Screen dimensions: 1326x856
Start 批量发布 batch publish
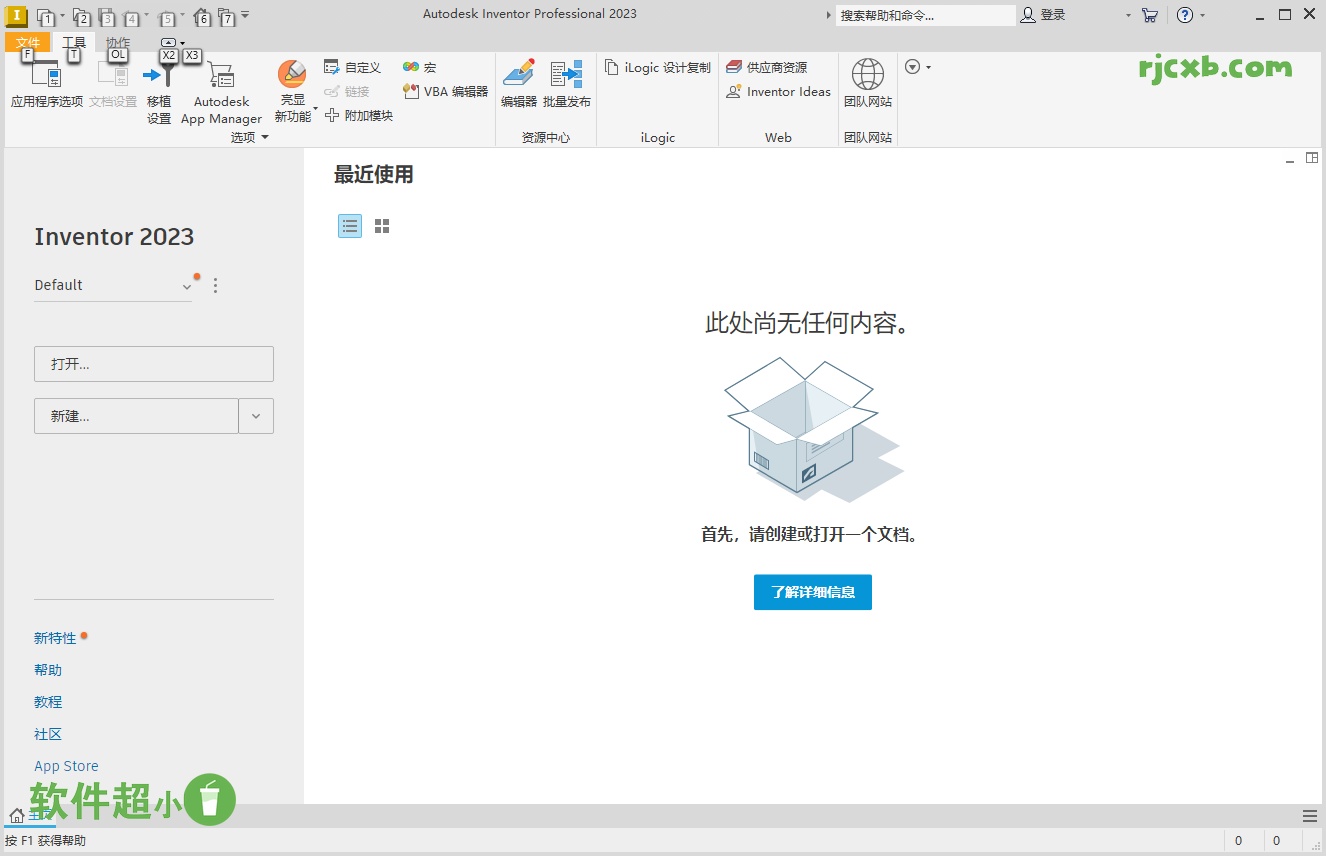tap(567, 85)
